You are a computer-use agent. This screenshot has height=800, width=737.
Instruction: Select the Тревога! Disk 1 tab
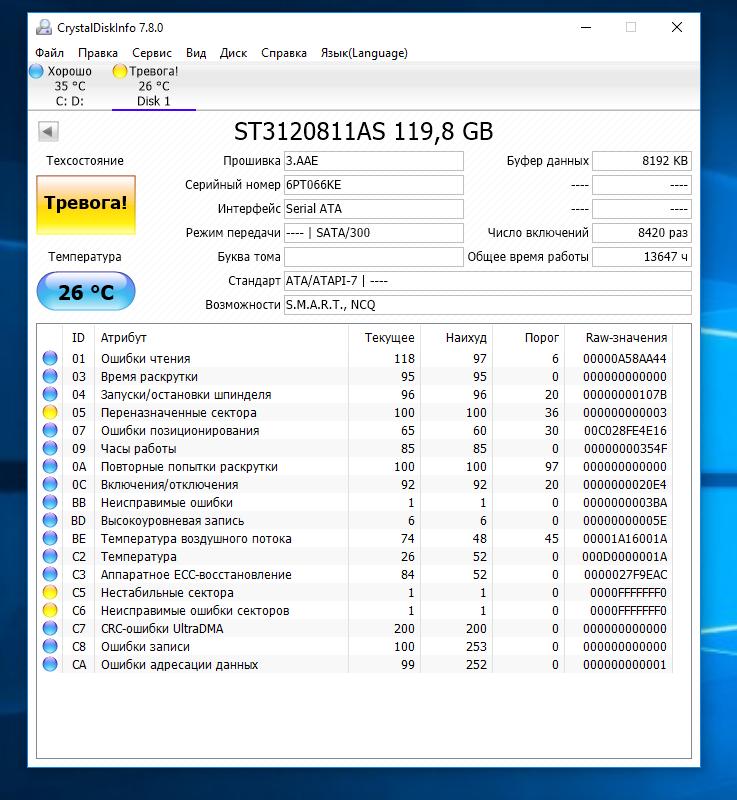click(154, 86)
